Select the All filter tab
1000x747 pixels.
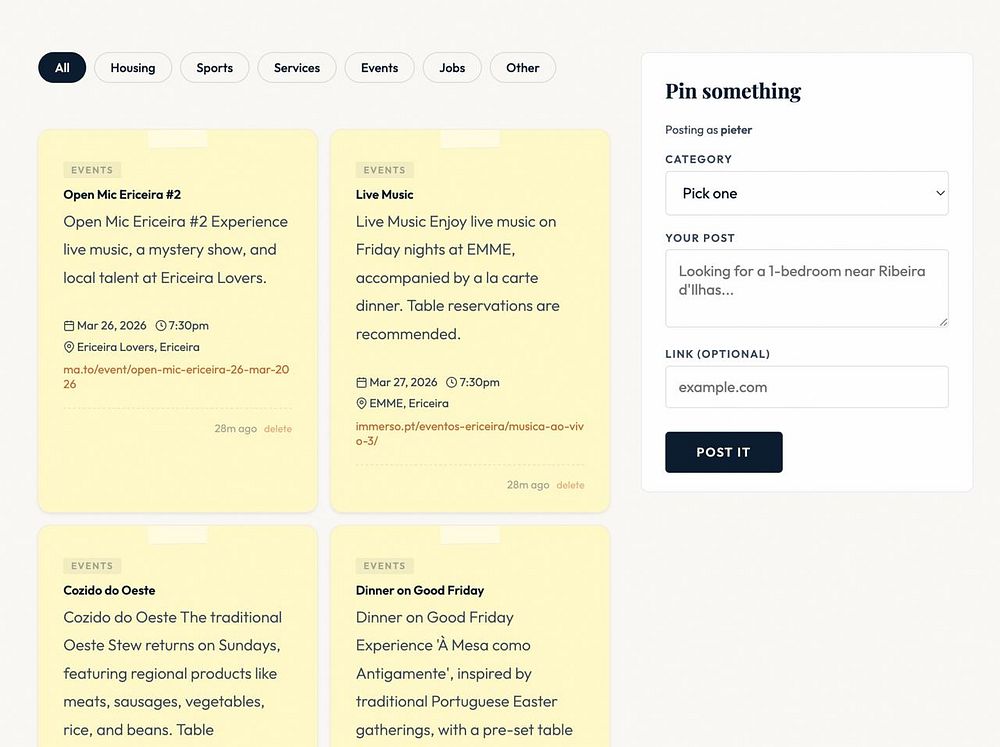(62, 68)
